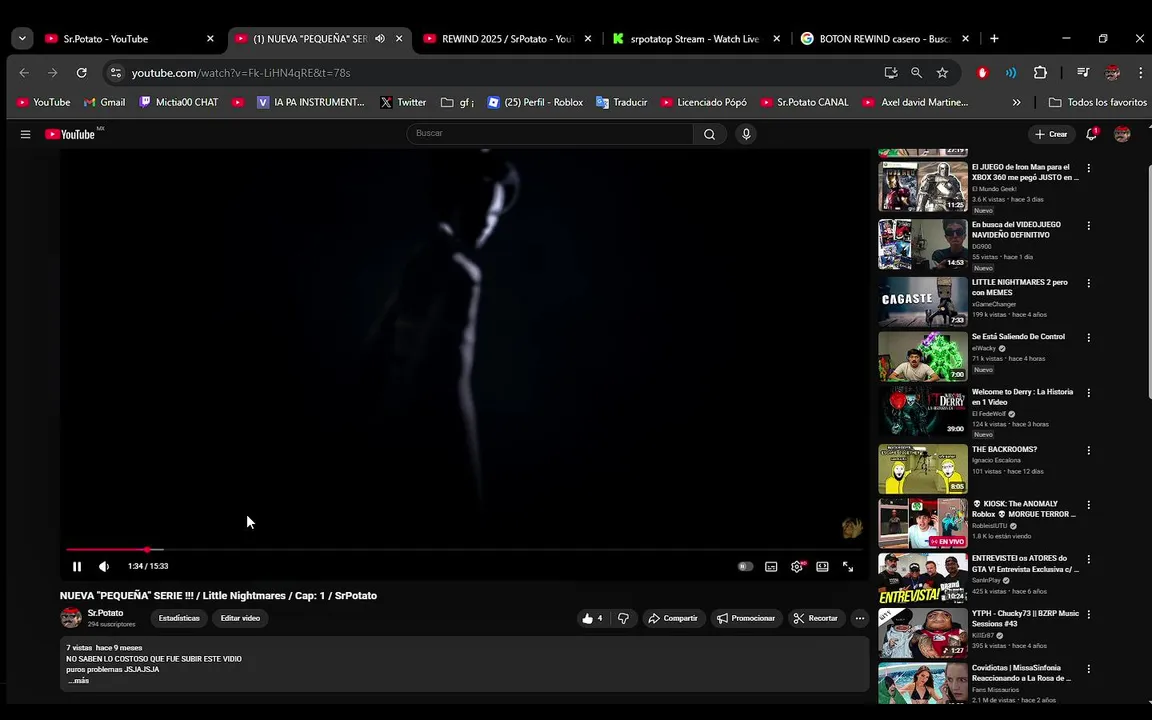Open options for the Iron Man XBOX 360 video
Image resolution: width=1152 pixels, height=720 pixels.
[x=1089, y=168]
